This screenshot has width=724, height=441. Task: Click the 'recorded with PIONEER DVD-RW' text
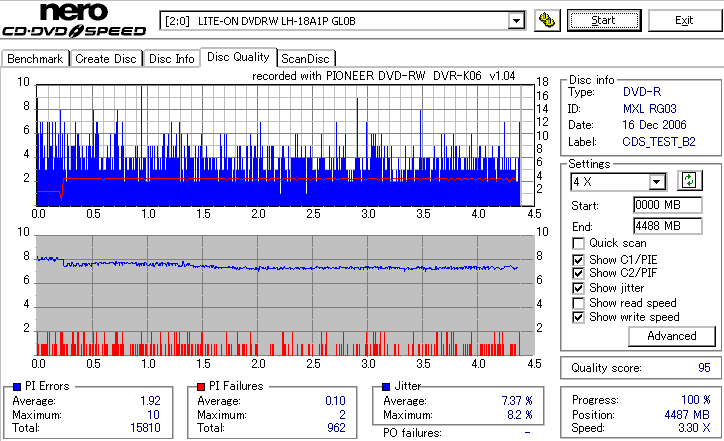[338, 76]
